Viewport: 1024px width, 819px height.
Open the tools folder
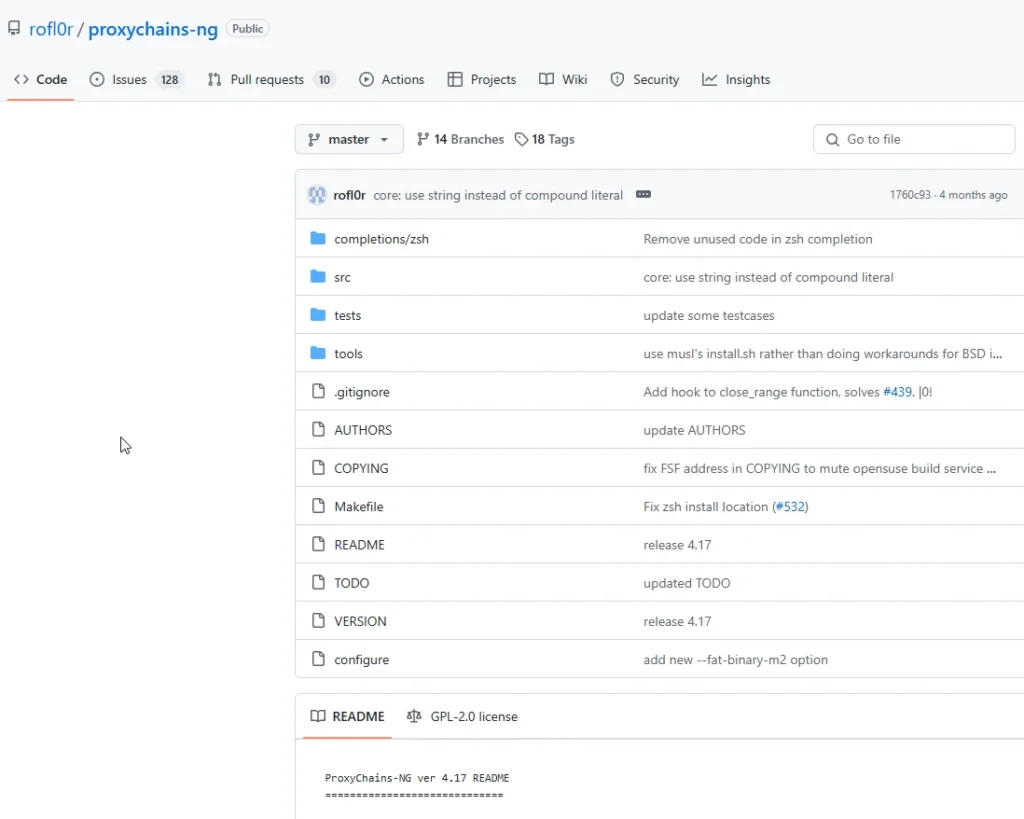[x=348, y=354]
